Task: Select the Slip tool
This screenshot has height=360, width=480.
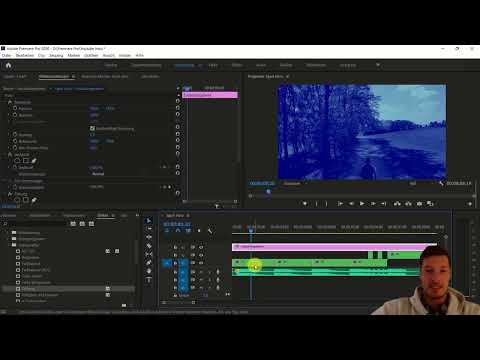Action: (x=149, y=254)
